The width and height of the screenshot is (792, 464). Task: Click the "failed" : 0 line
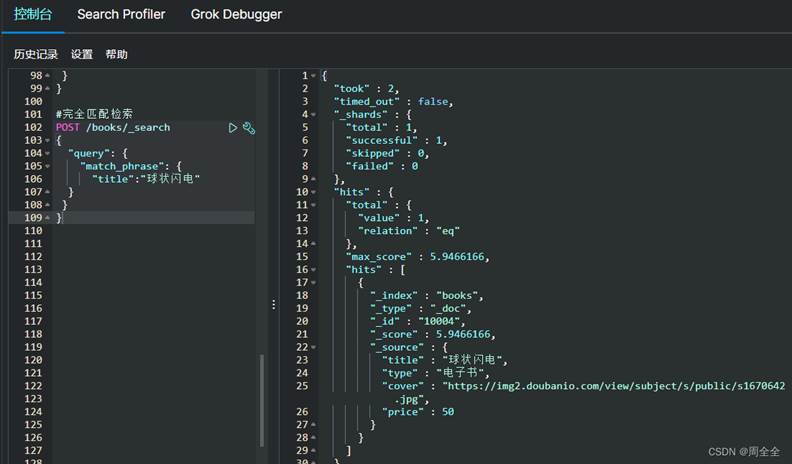point(382,166)
